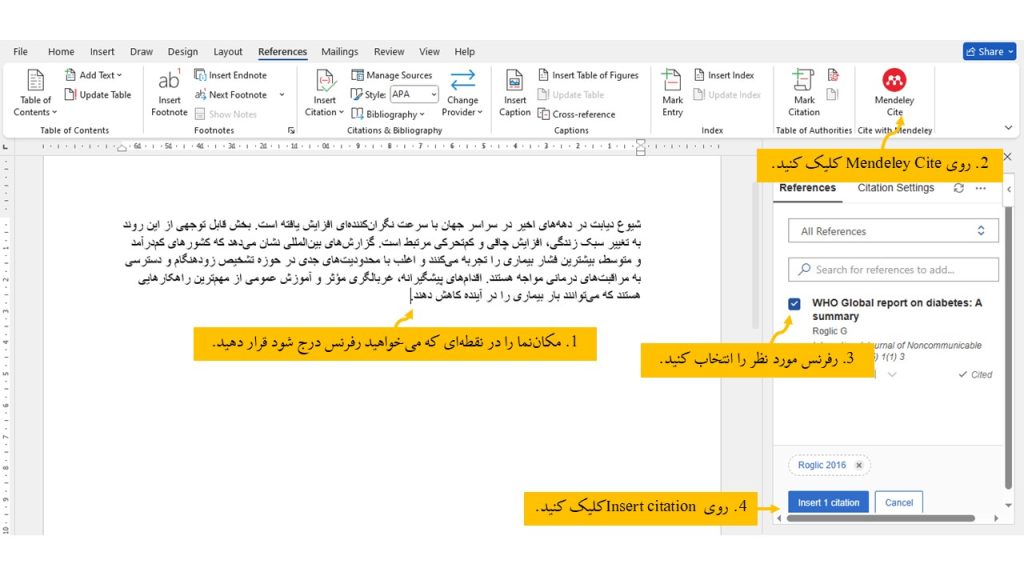
Task: Select the Mark Citation tool
Action: 803,90
